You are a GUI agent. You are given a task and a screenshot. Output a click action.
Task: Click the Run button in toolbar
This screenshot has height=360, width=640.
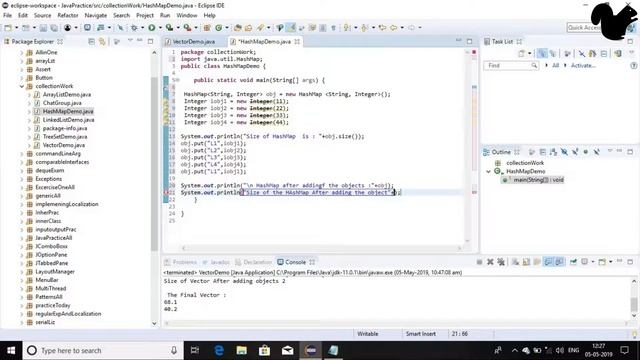(151, 28)
